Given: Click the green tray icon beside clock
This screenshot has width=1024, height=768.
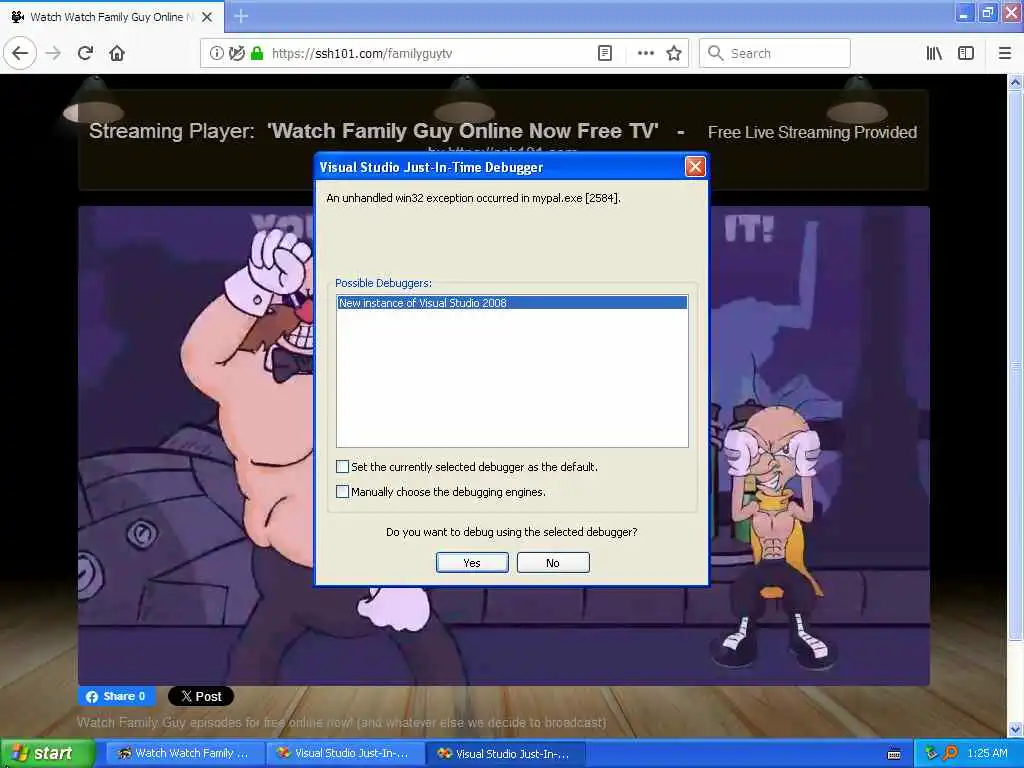Looking at the screenshot, I should [931, 754].
